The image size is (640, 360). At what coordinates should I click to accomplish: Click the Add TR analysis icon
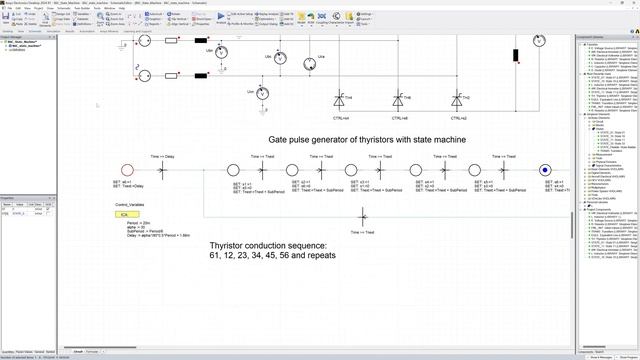coord(288,14)
